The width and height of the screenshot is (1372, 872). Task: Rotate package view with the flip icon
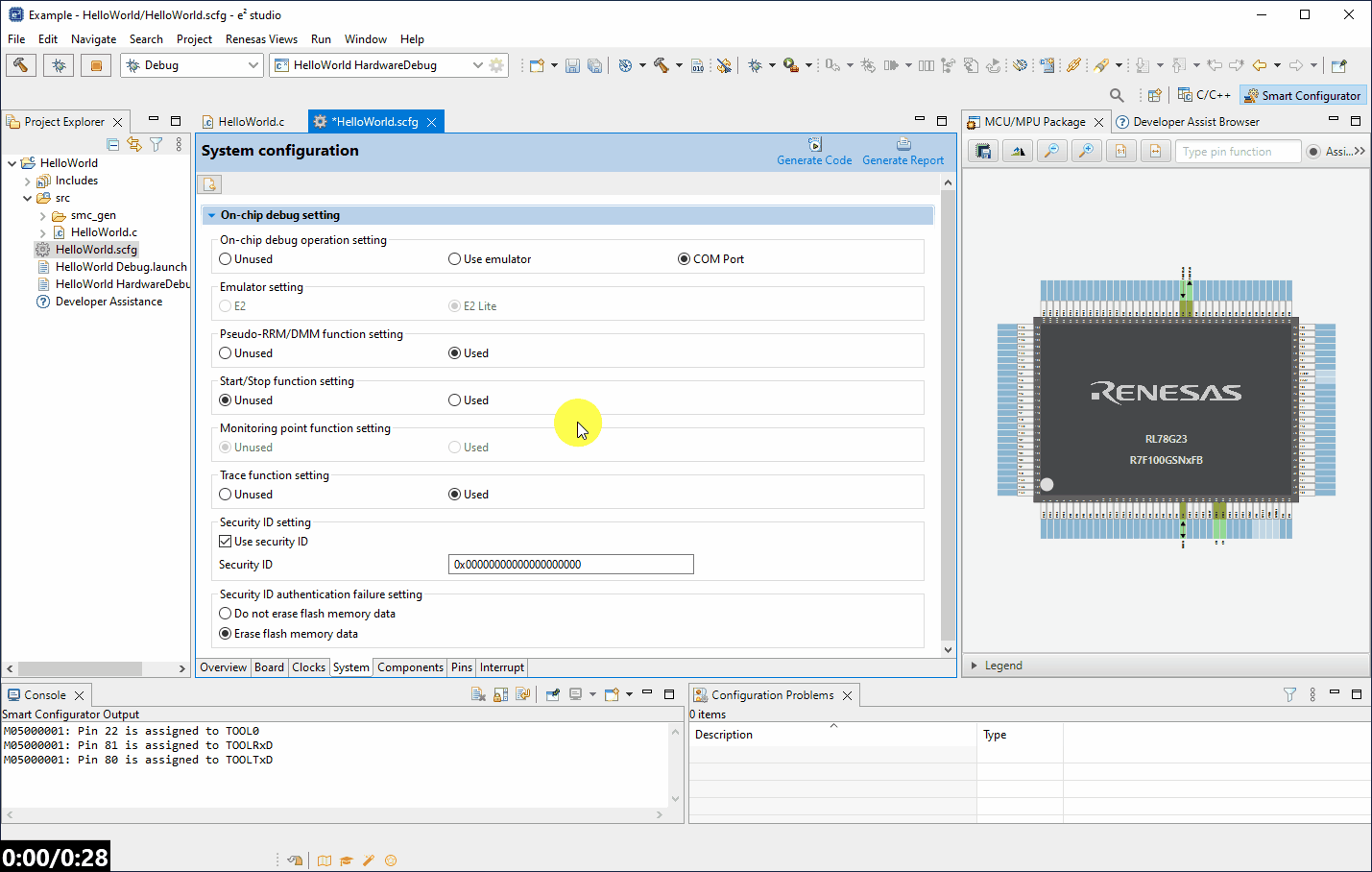coord(1017,151)
